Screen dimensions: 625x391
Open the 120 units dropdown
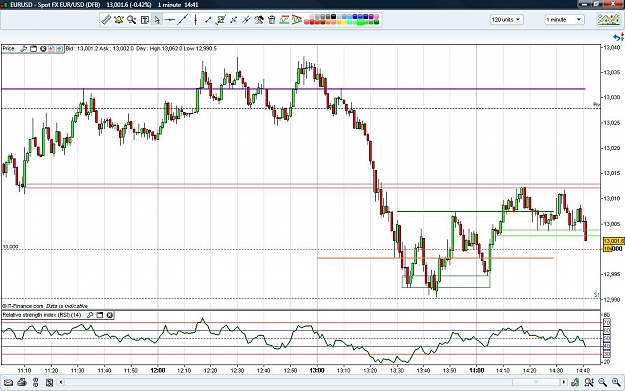507,20
